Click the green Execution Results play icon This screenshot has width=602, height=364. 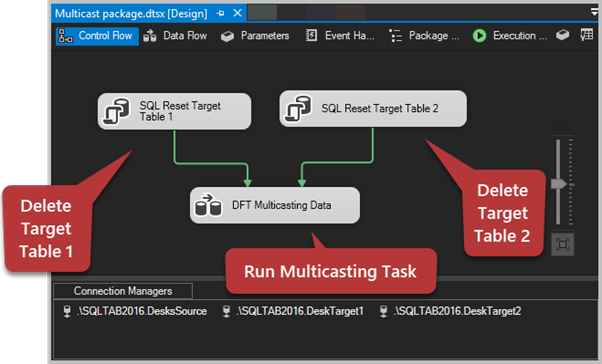[479, 36]
